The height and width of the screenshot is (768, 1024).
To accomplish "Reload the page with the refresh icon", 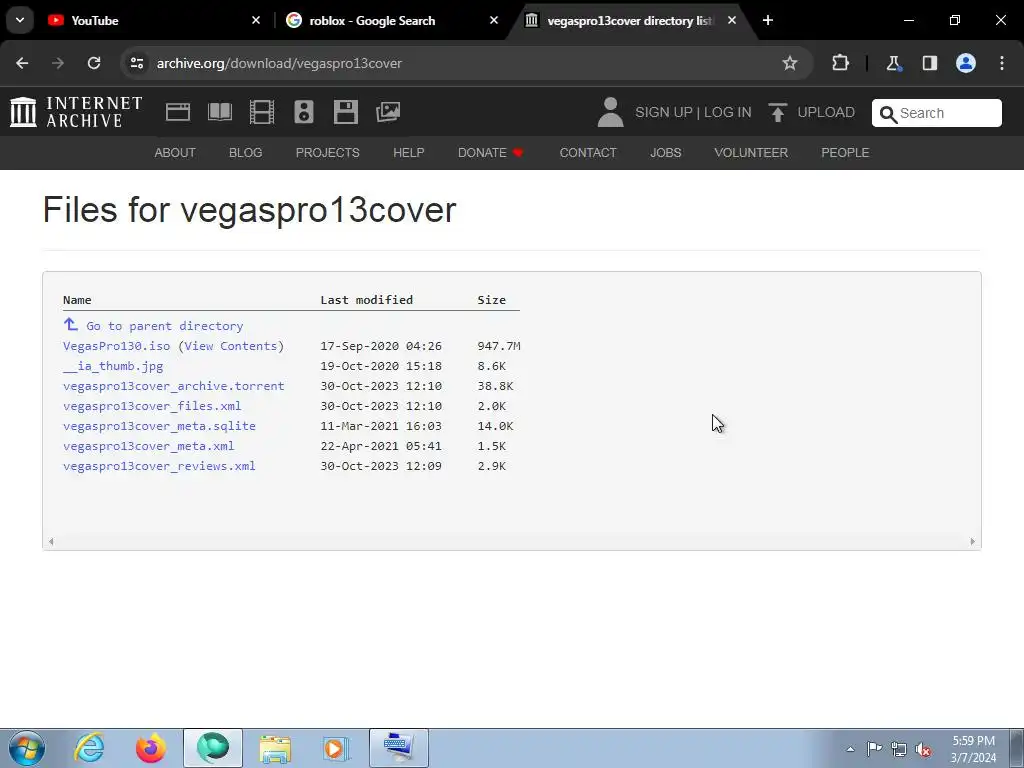I will click(94, 63).
